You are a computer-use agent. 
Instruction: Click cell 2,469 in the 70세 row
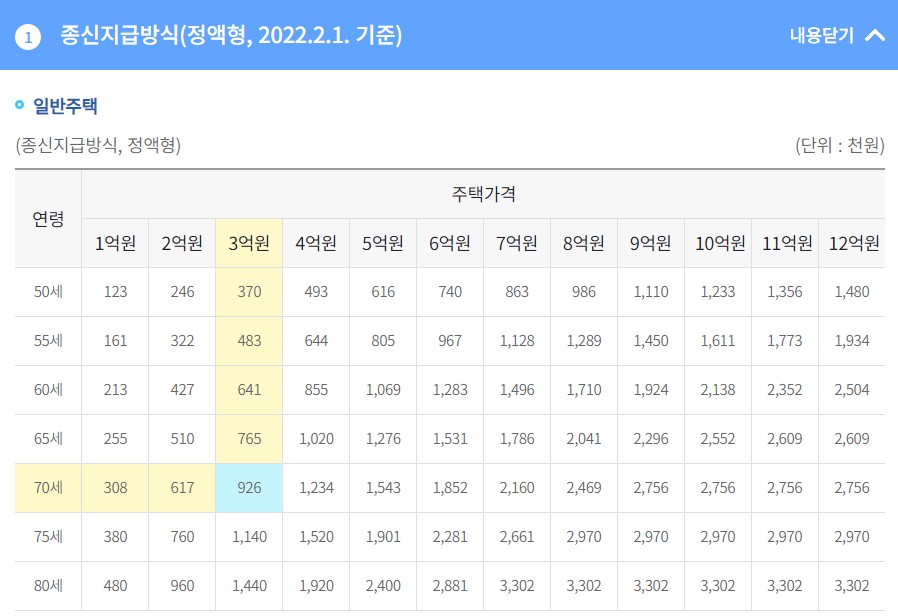pos(584,488)
